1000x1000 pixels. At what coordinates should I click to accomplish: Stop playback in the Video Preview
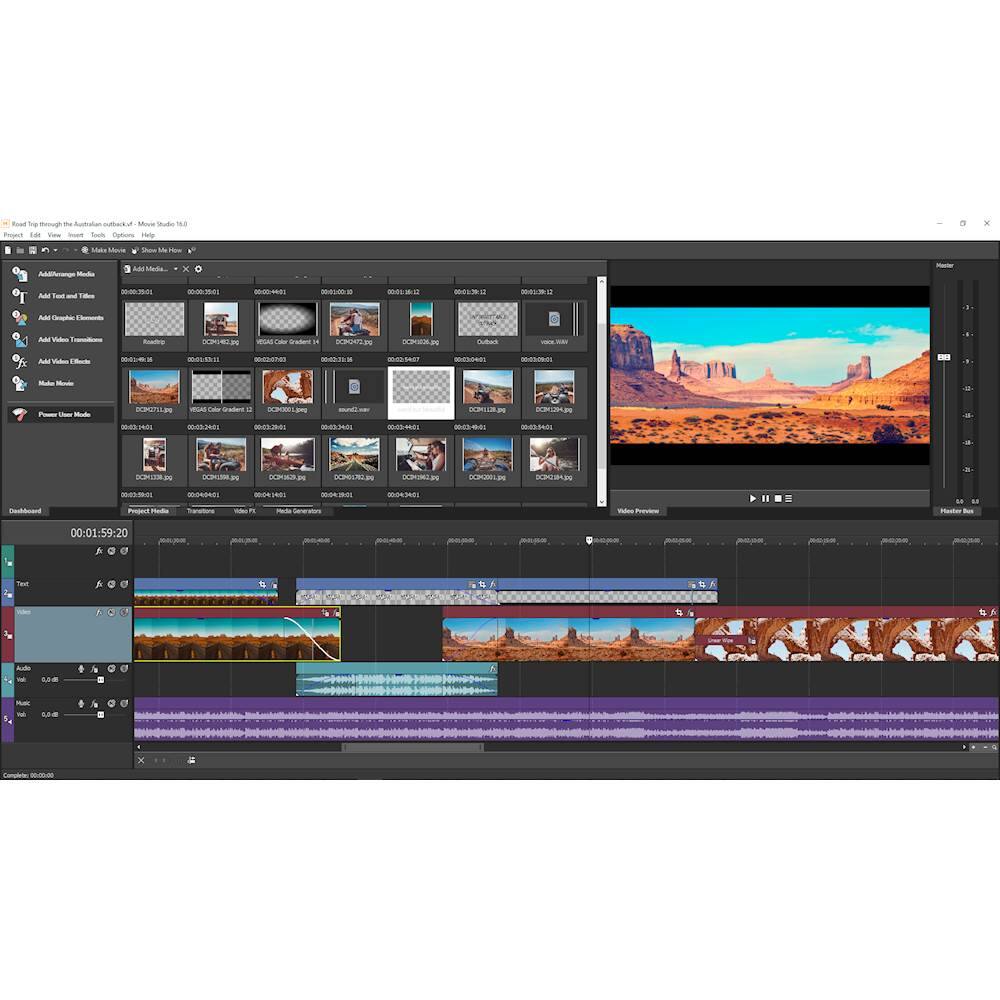(777, 498)
